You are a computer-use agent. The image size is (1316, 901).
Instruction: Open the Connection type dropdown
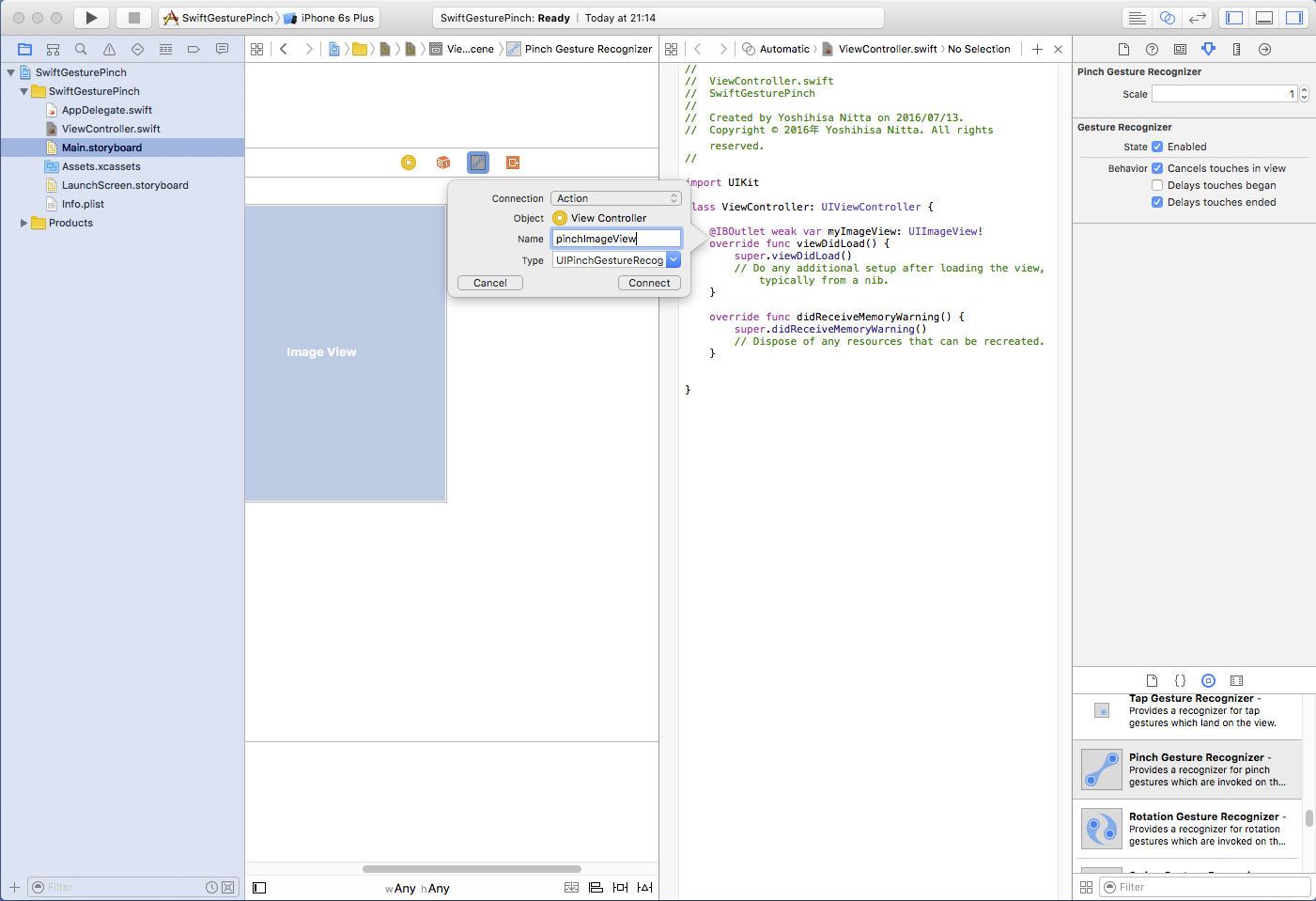point(615,198)
